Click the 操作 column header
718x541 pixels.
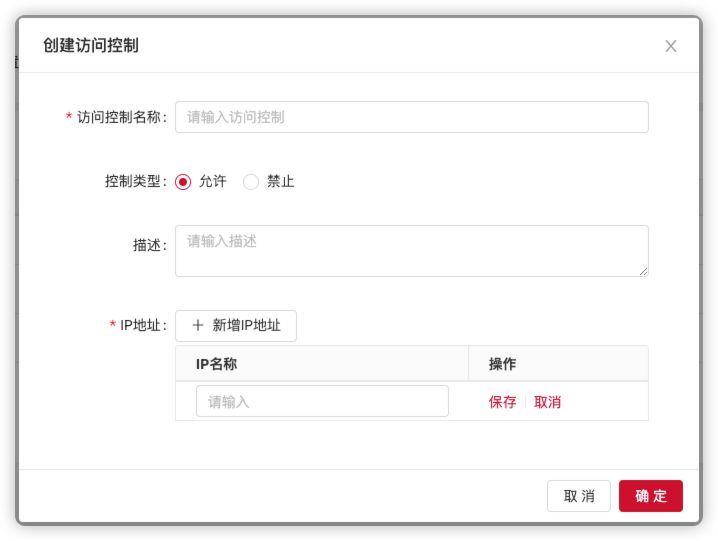(x=502, y=364)
